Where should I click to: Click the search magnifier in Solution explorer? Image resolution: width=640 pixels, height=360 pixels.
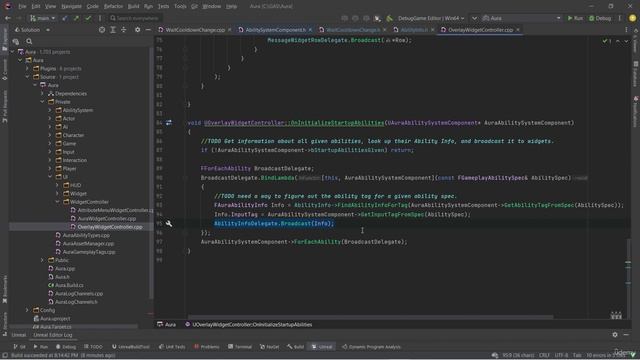tap(29, 41)
